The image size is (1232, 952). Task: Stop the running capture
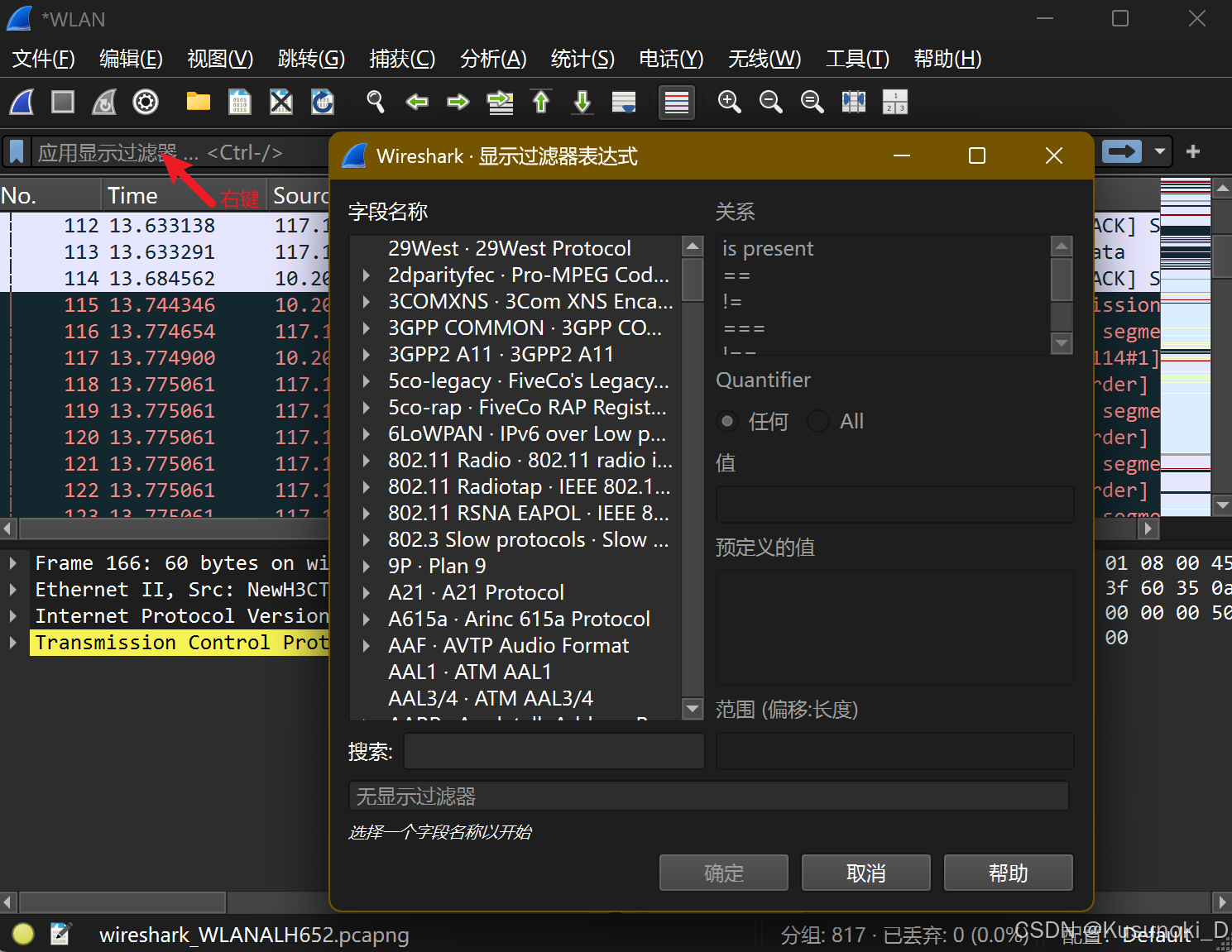pos(63,102)
